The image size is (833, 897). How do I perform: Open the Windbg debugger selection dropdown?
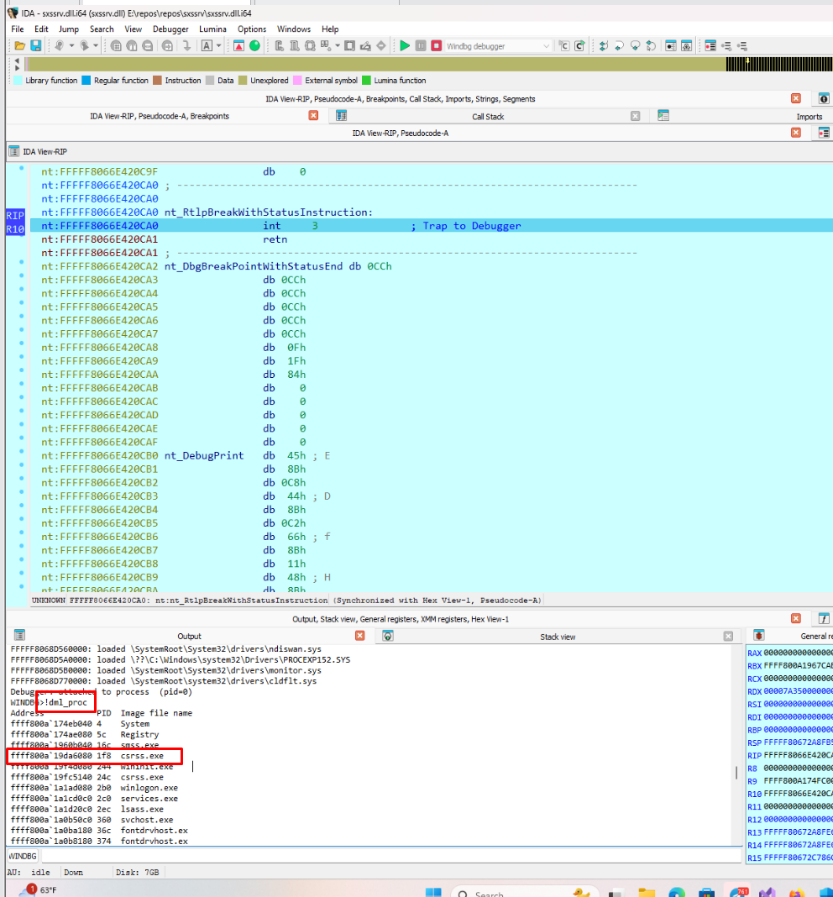[498, 46]
